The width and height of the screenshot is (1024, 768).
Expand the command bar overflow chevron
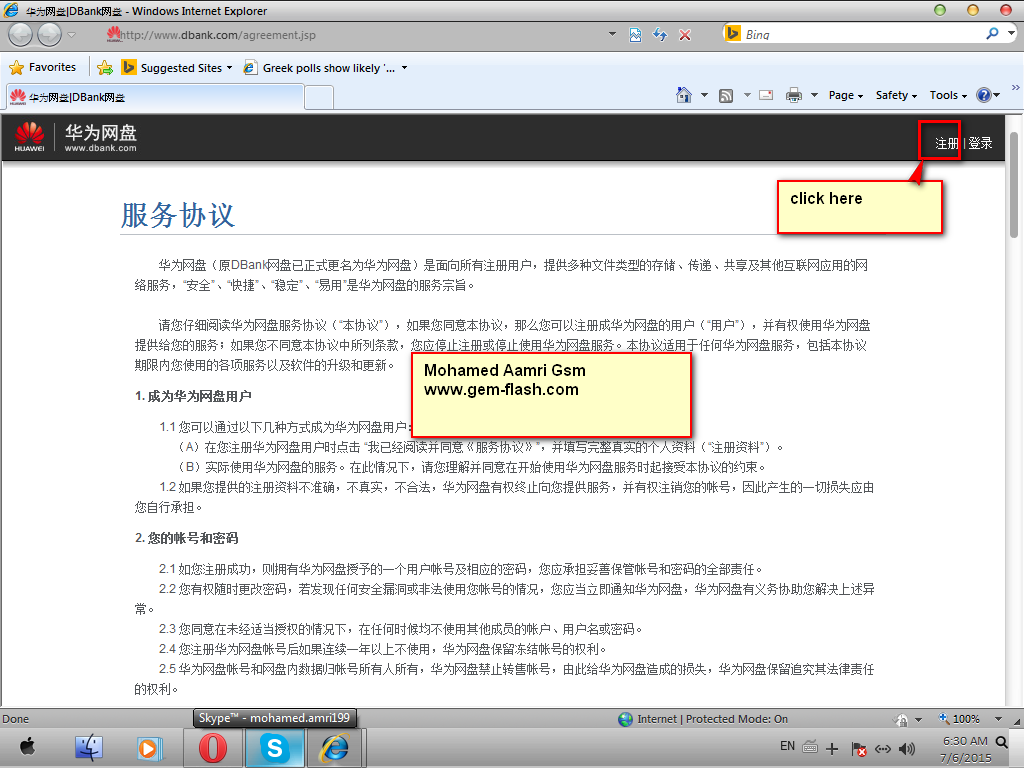click(x=1015, y=88)
